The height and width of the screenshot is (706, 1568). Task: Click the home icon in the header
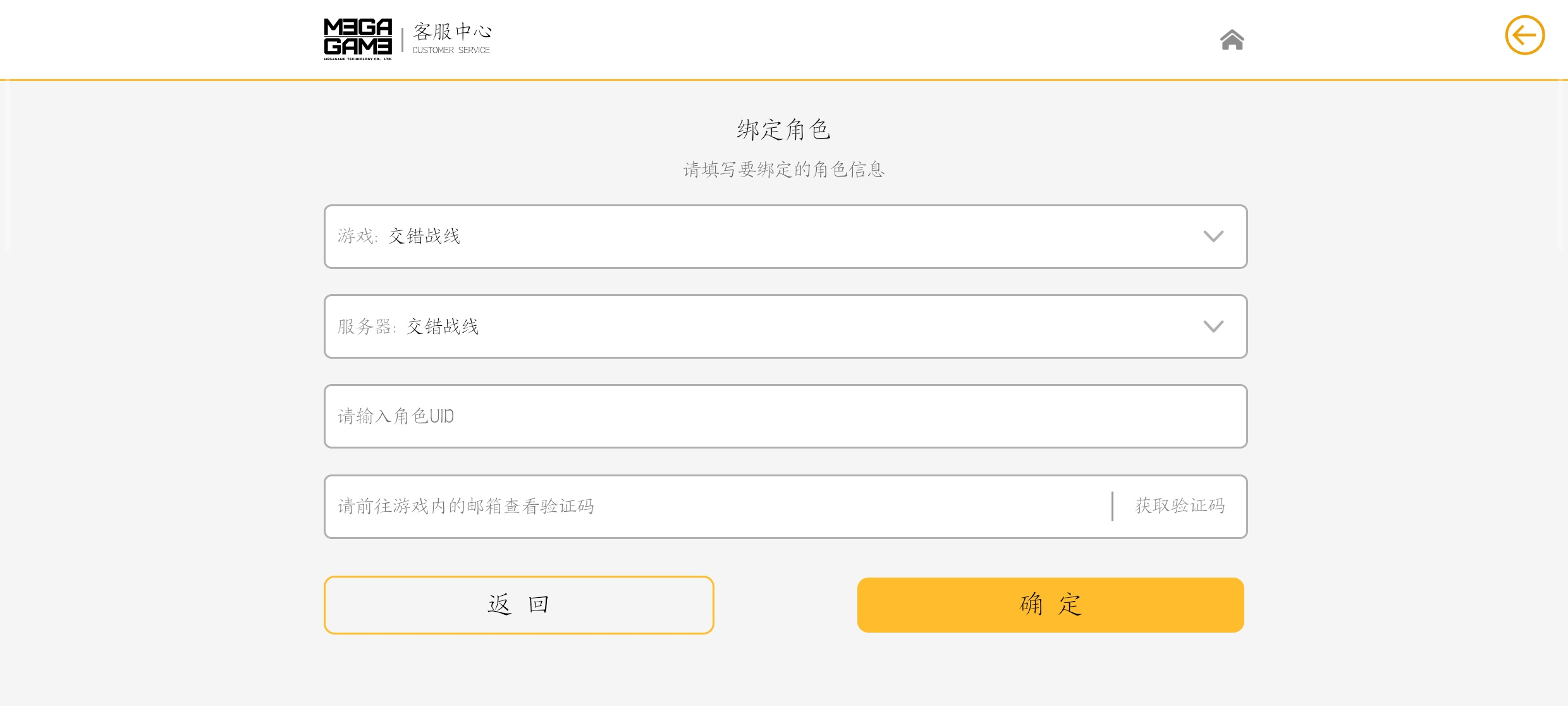click(x=1232, y=39)
